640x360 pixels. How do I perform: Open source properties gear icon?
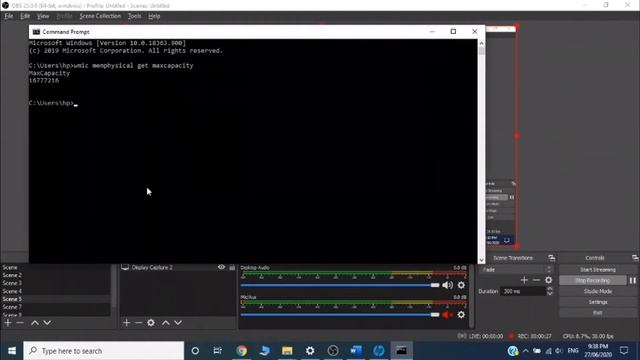[151, 323]
